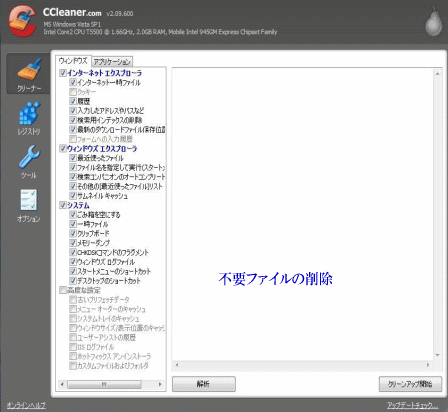Uncheck インターネット一時ファイル checkbox

(73, 82)
